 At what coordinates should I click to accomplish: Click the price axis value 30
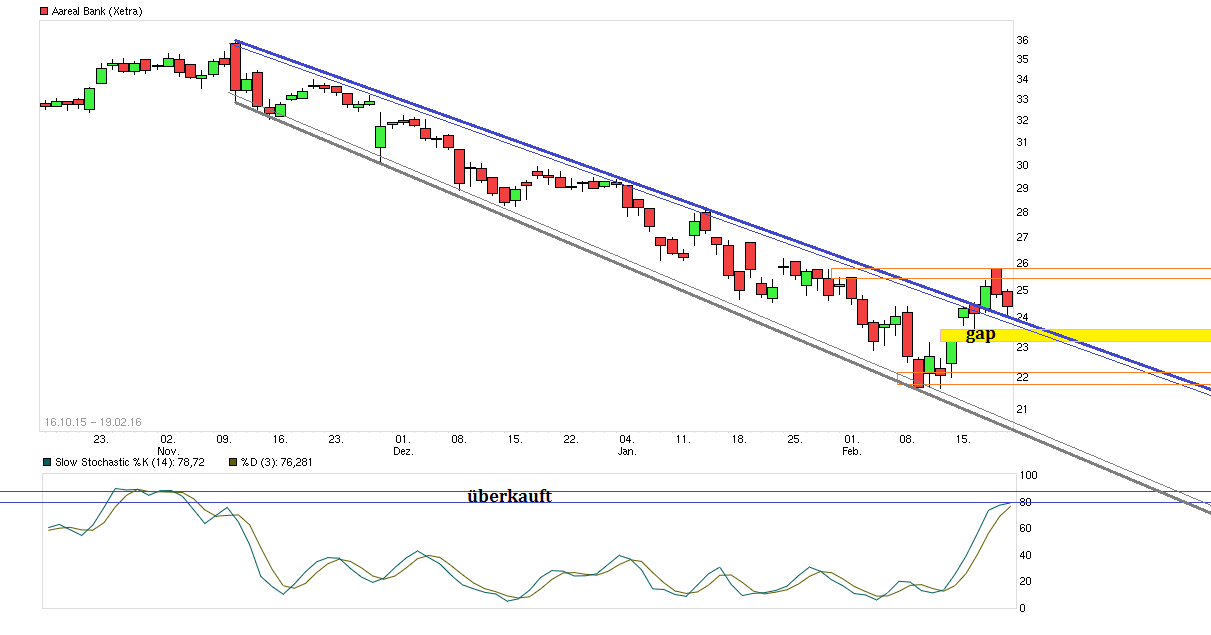coord(1023,165)
